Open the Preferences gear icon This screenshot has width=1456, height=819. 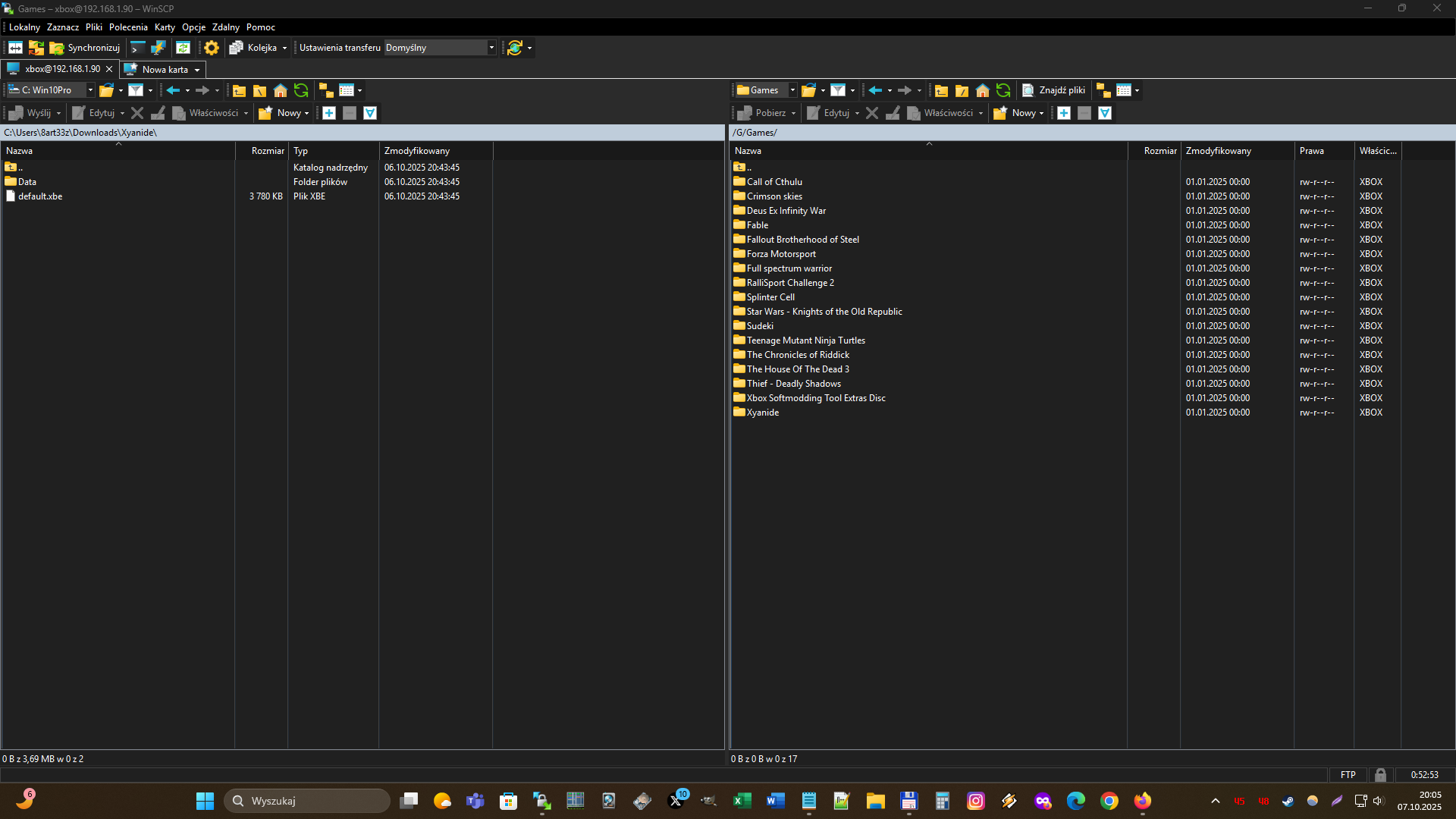212,48
